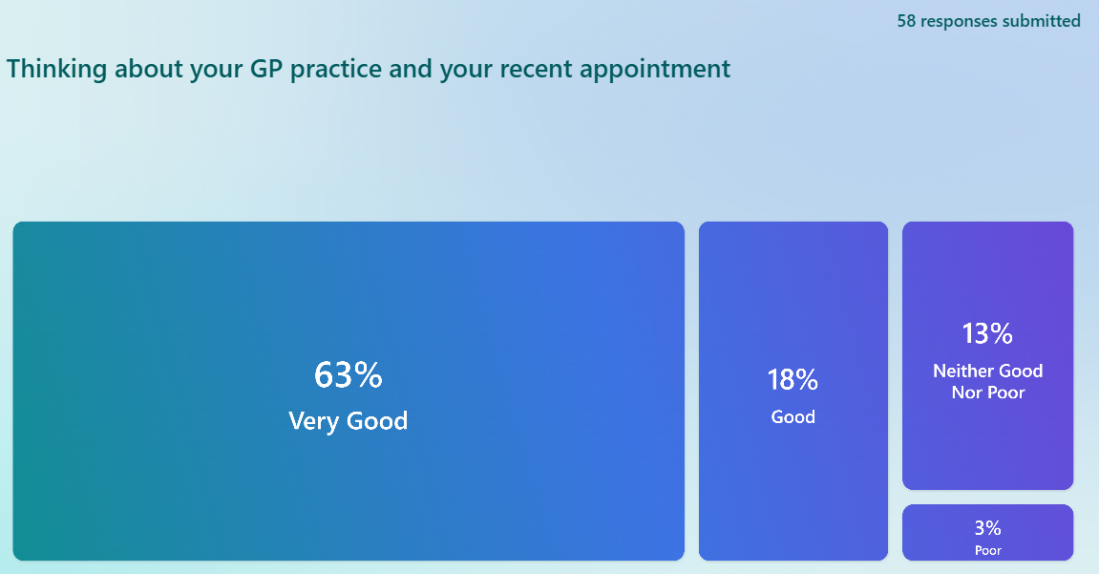Viewport: 1099px width, 574px height.
Task: Click the 'Good' label under 18%
Action: tap(793, 417)
